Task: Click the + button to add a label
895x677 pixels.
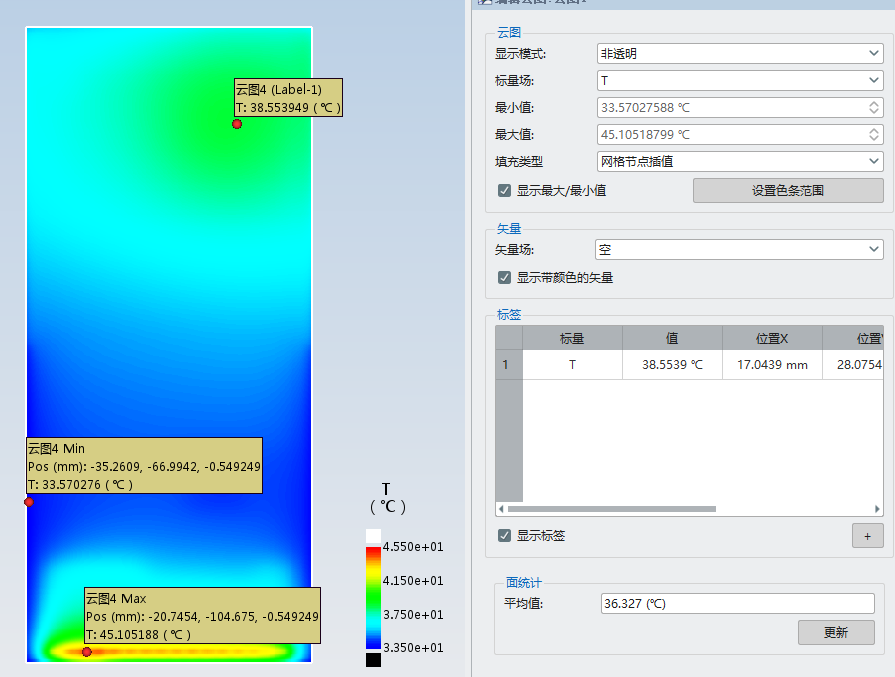Action: [868, 536]
